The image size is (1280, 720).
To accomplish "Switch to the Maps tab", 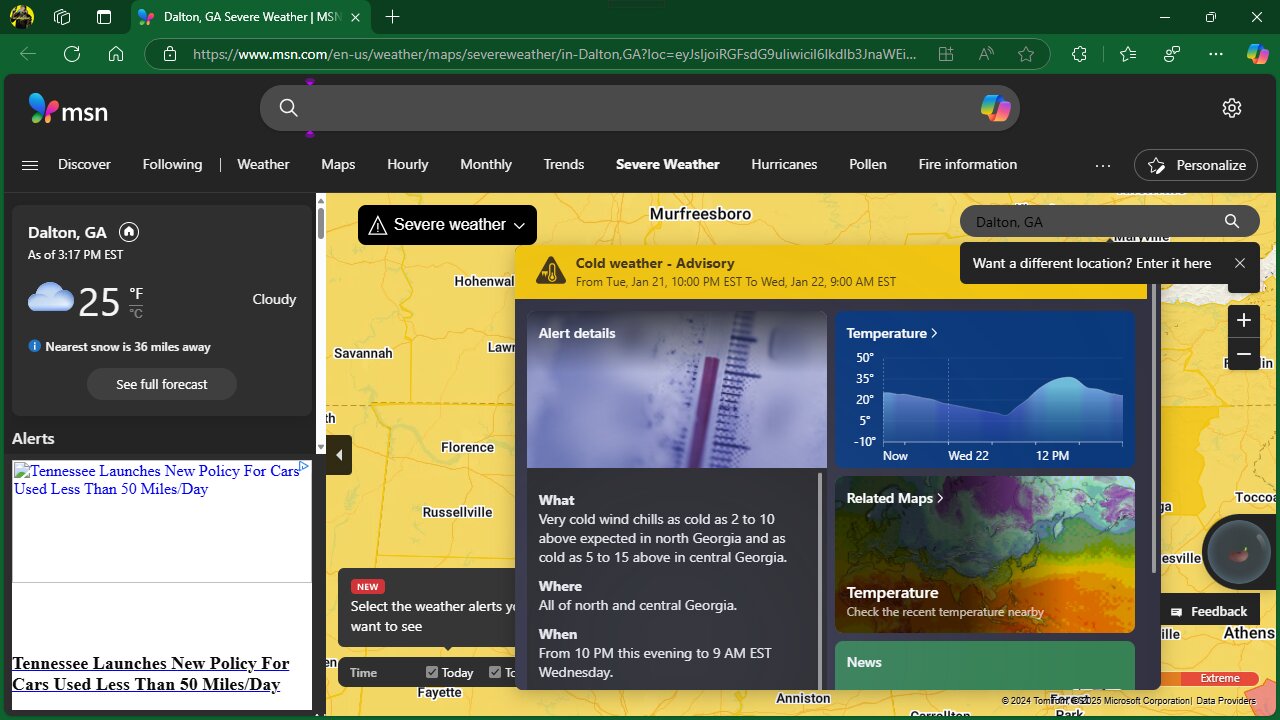I will 338,165.
